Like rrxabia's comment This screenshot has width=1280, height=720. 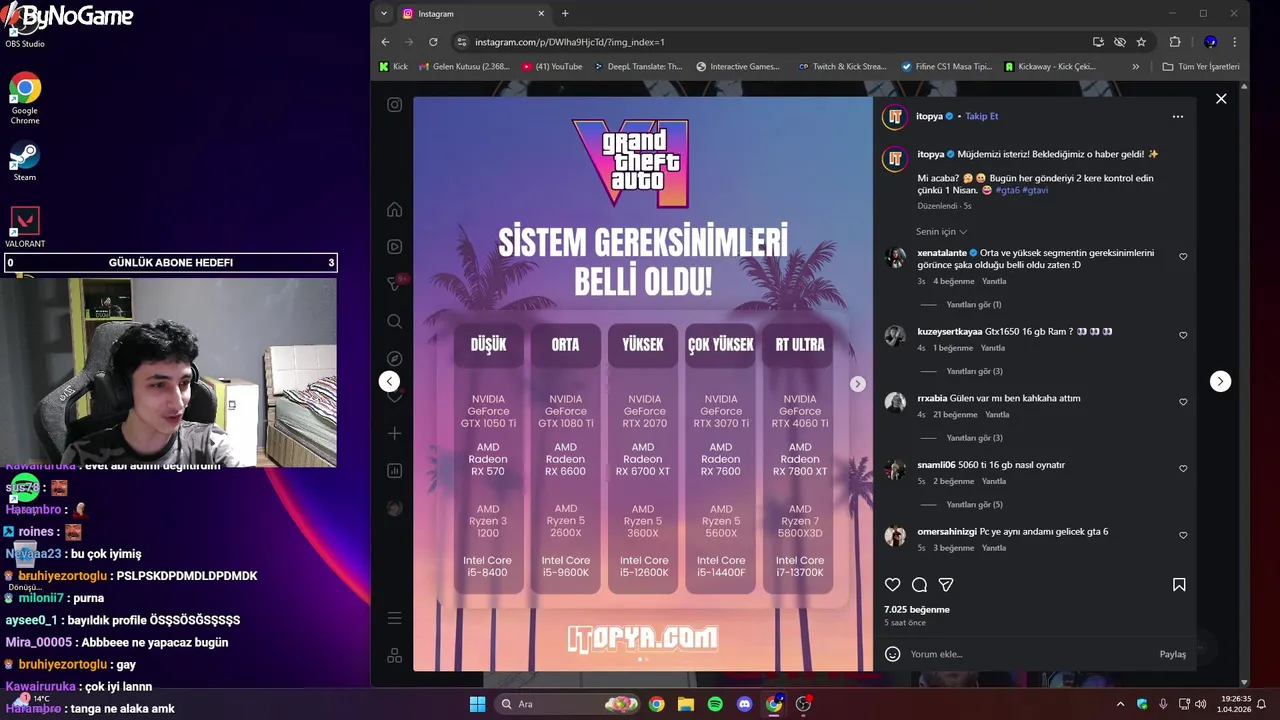[1183, 402]
